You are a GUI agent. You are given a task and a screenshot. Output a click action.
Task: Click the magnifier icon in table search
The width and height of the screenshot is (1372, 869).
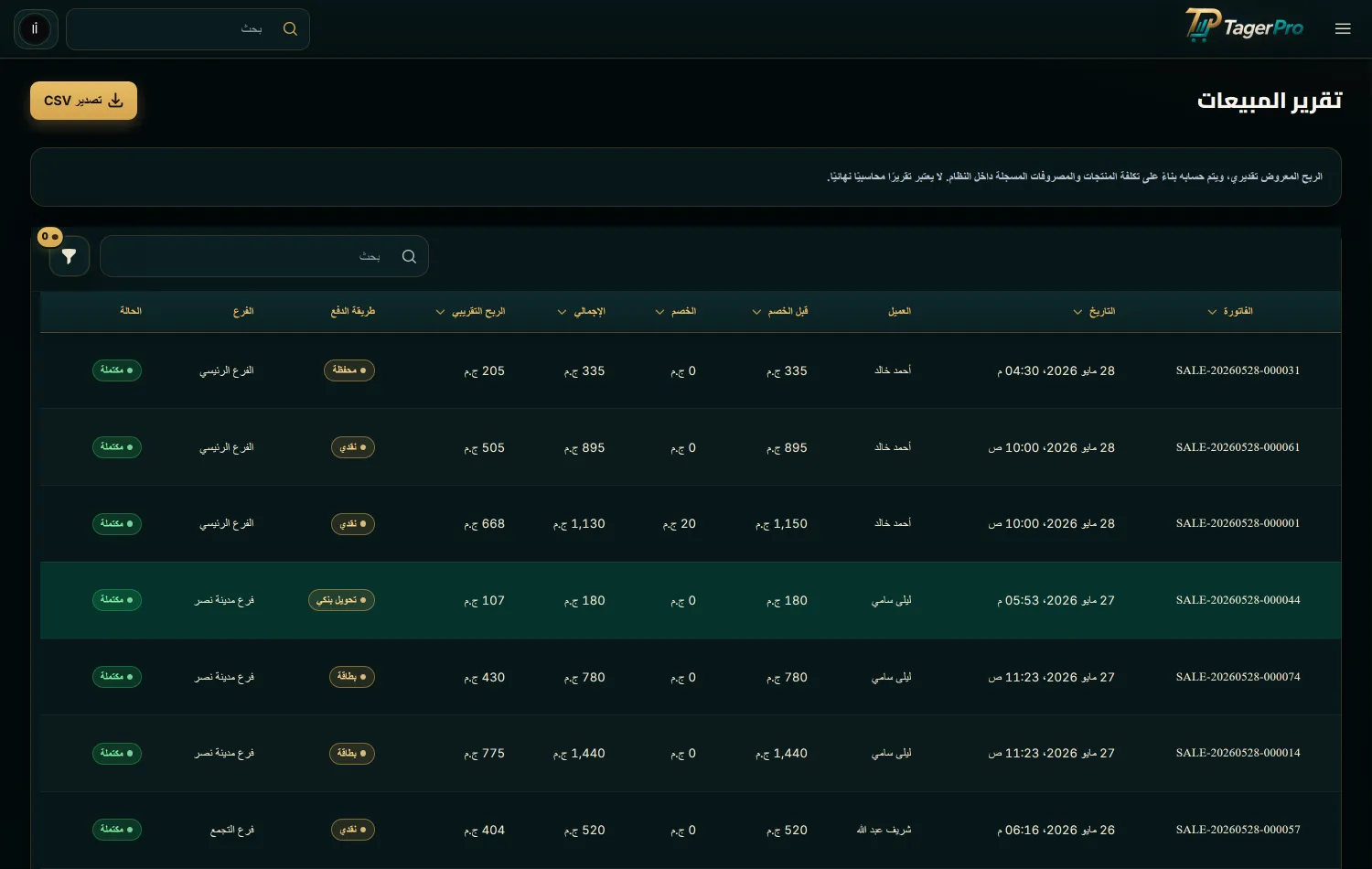point(409,256)
